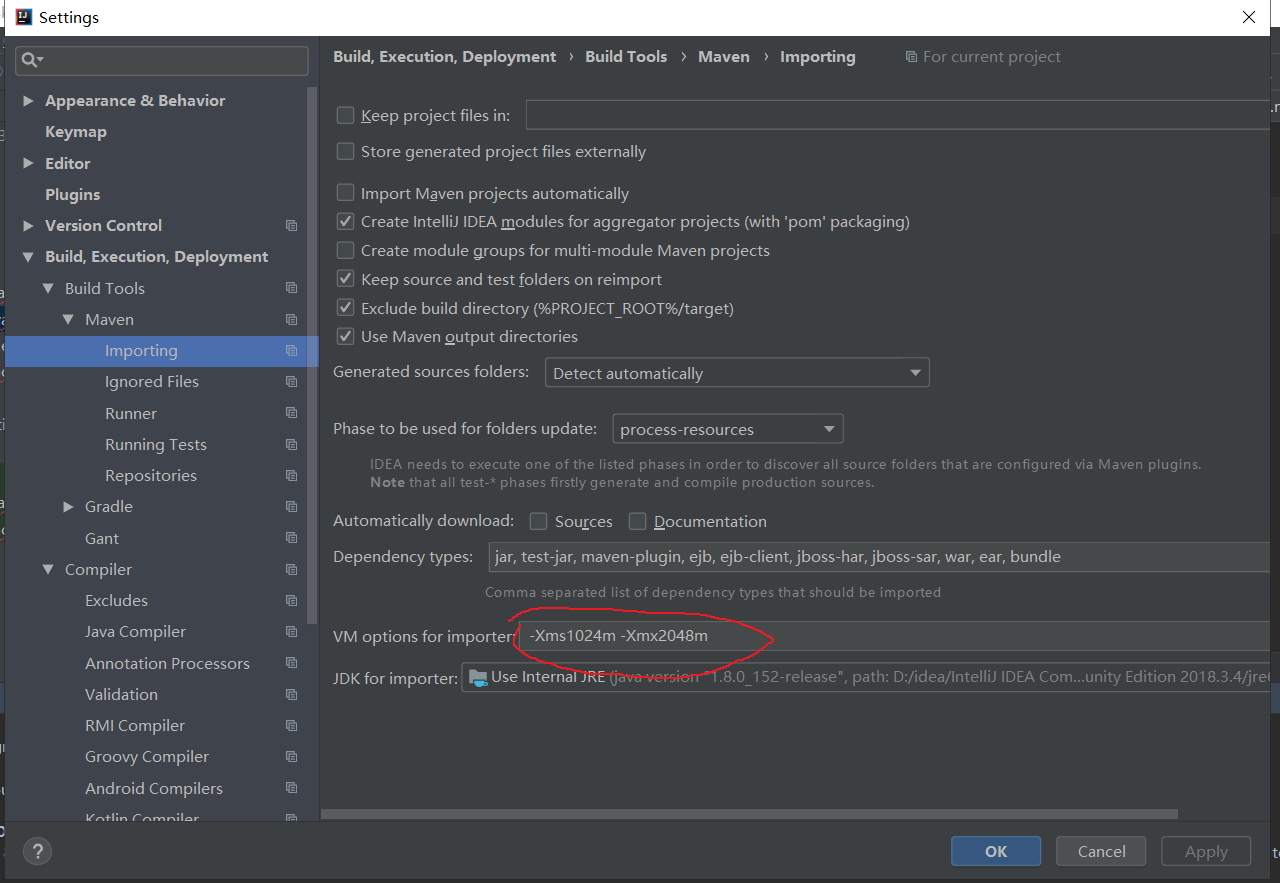Viewport: 1280px width, 883px height.
Task: Collapse Build, Execution, Deployment node
Action: click(x=28, y=257)
